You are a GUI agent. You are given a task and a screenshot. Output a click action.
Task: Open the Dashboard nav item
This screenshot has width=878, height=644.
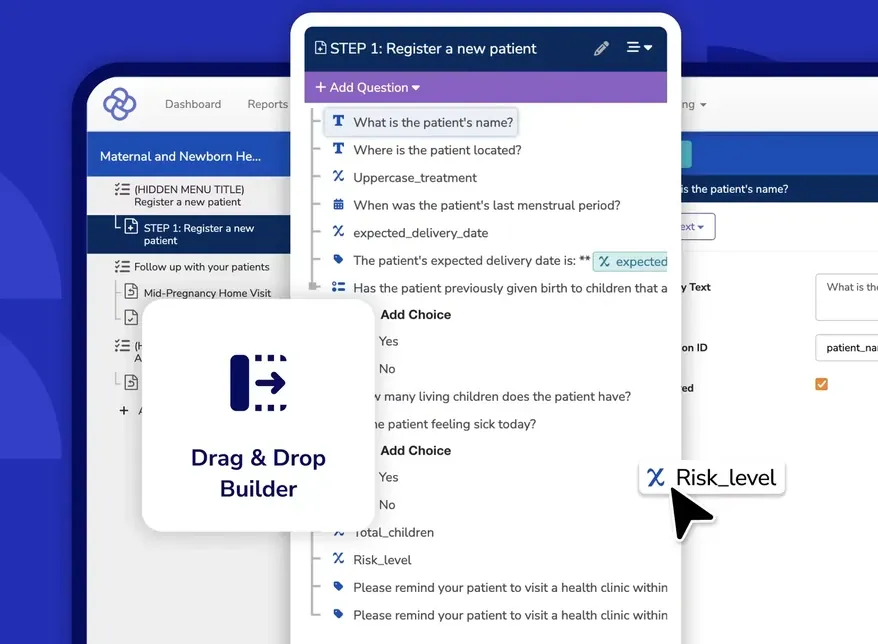coord(193,104)
